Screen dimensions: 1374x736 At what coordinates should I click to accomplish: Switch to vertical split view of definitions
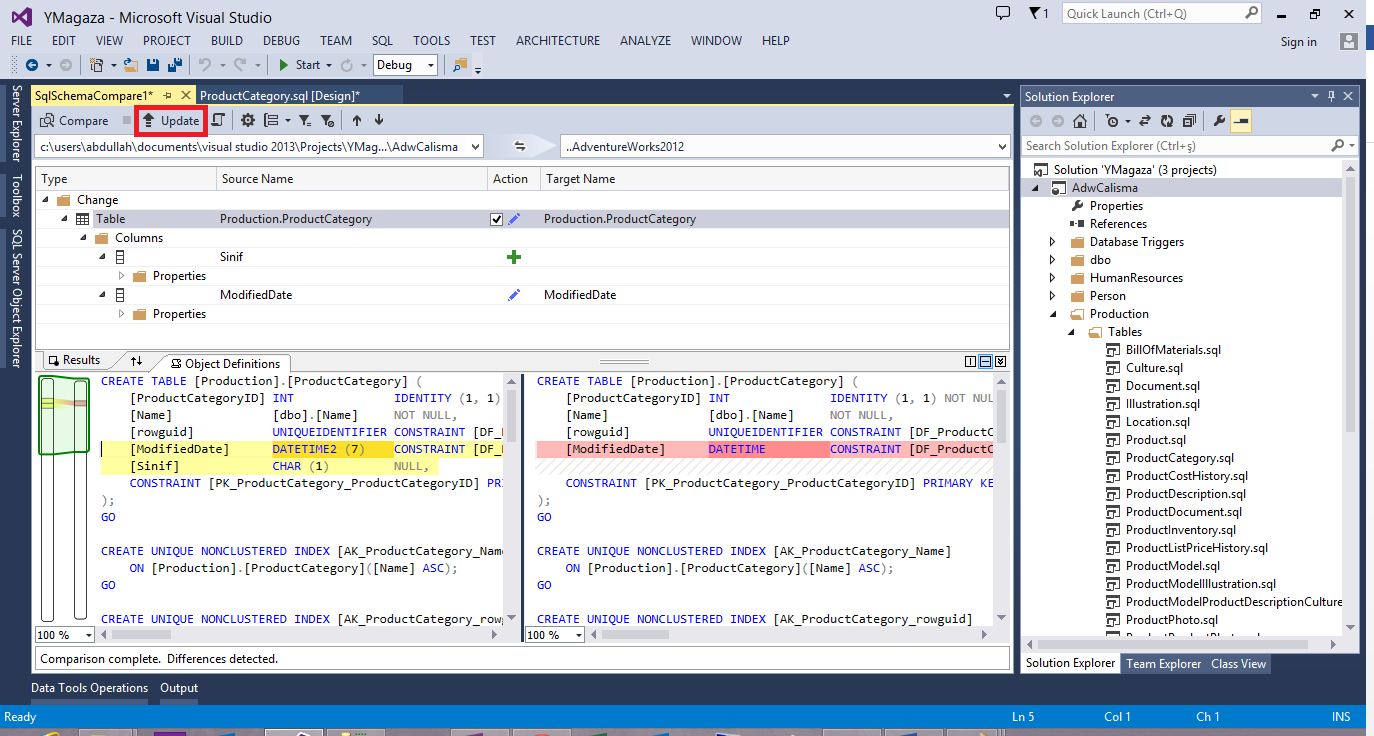pos(970,362)
